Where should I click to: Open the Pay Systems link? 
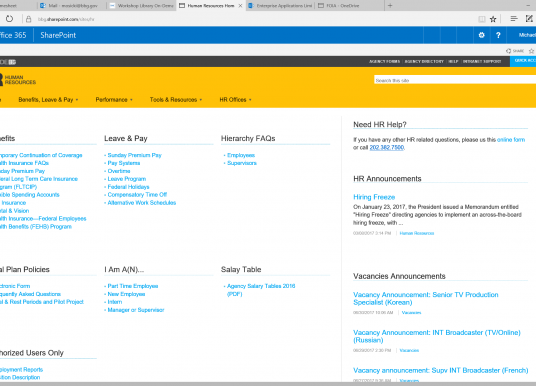(x=124, y=163)
